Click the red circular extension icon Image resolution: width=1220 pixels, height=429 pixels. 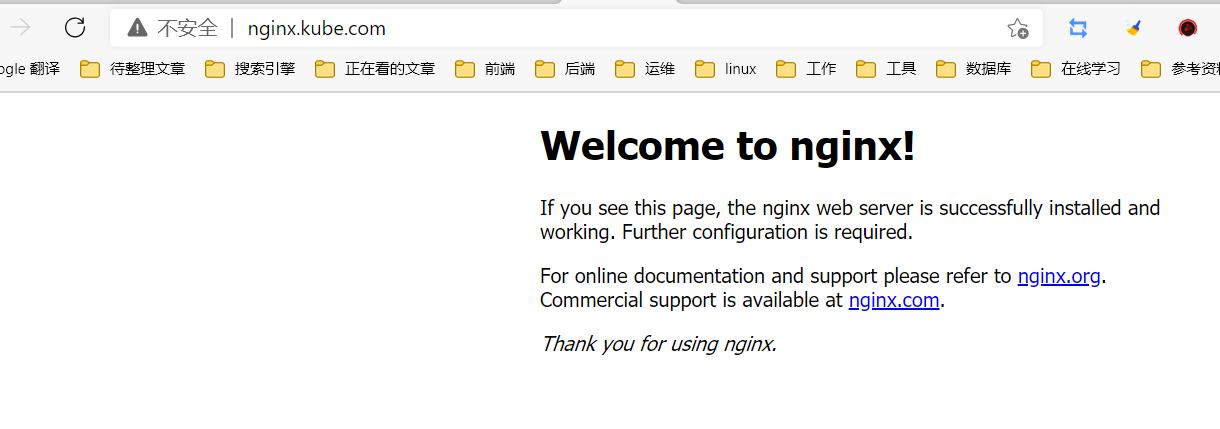tap(1188, 28)
